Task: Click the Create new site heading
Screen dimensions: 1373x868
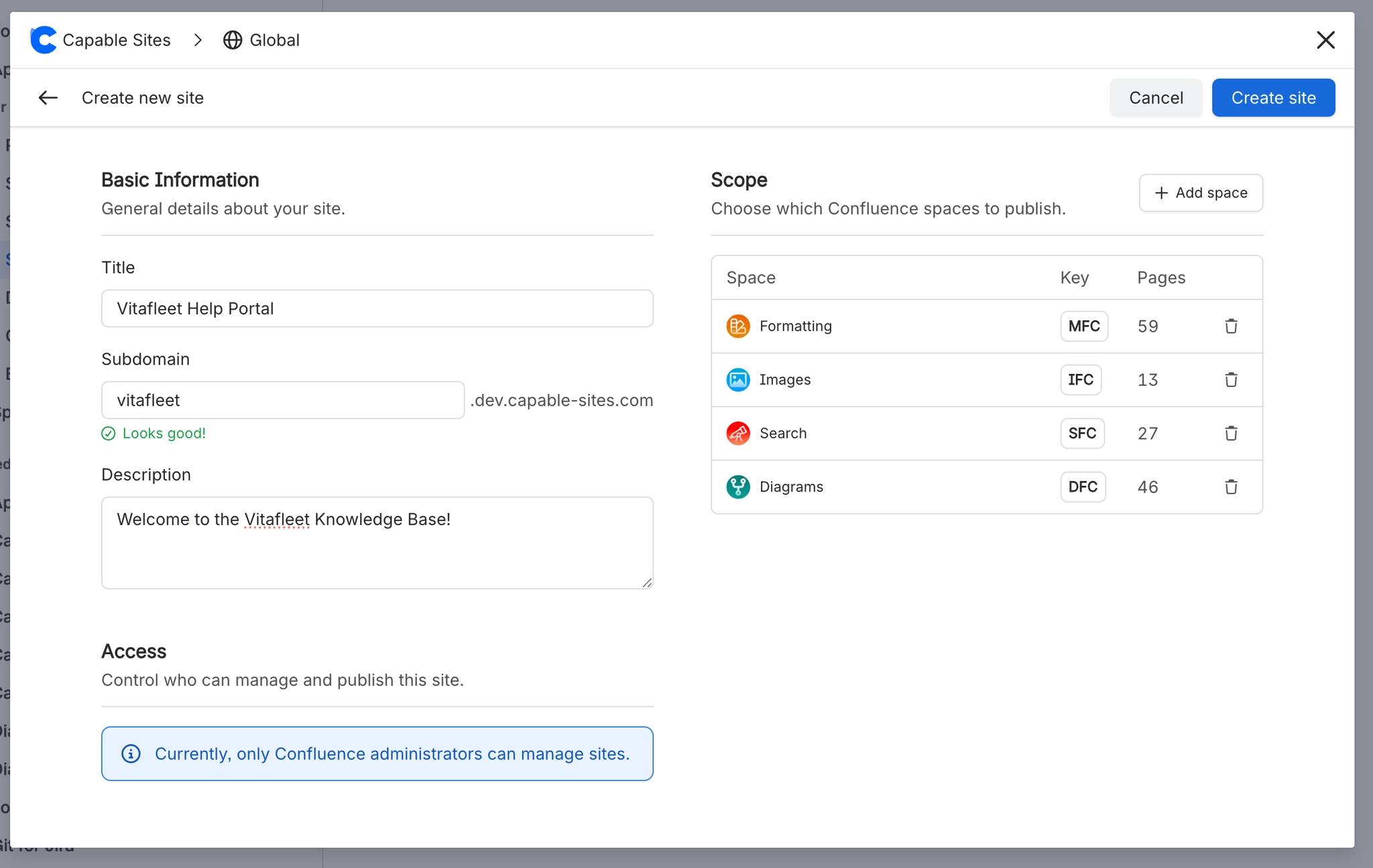Action: tap(143, 98)
